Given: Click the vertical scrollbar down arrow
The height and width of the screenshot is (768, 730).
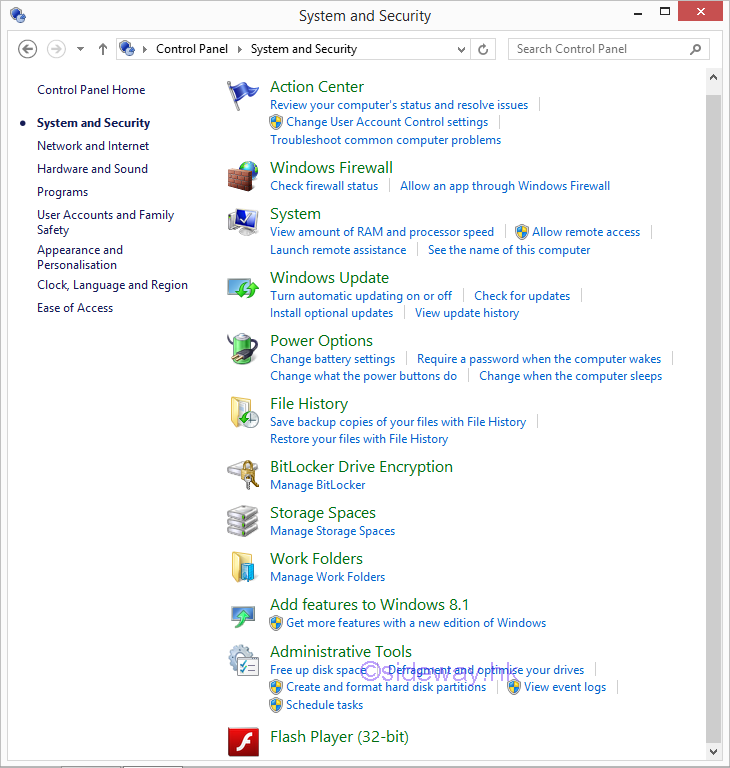Looking at the screenshot, I should 713,750.
